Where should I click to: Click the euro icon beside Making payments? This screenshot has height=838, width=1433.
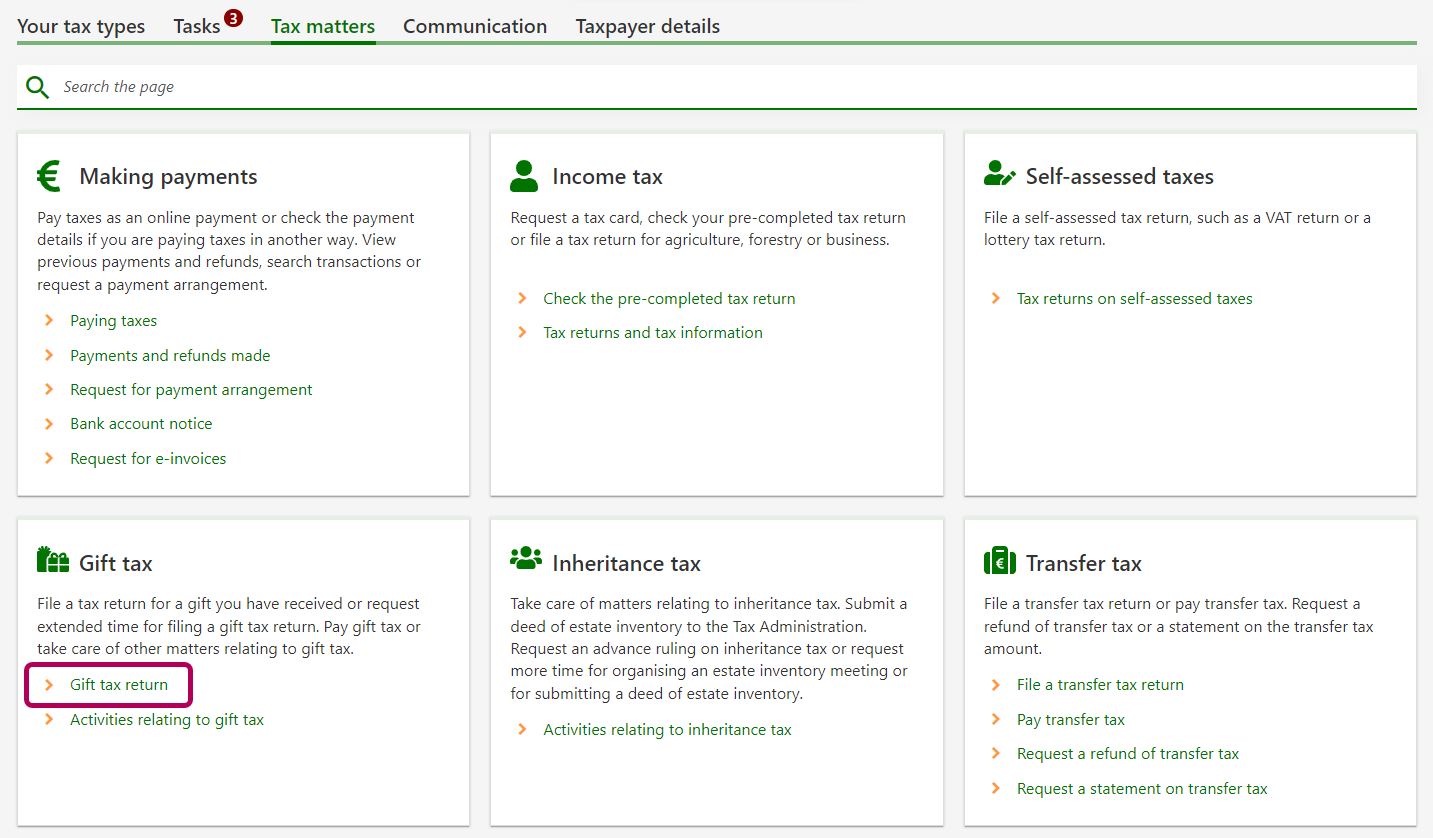click(49, 176)
